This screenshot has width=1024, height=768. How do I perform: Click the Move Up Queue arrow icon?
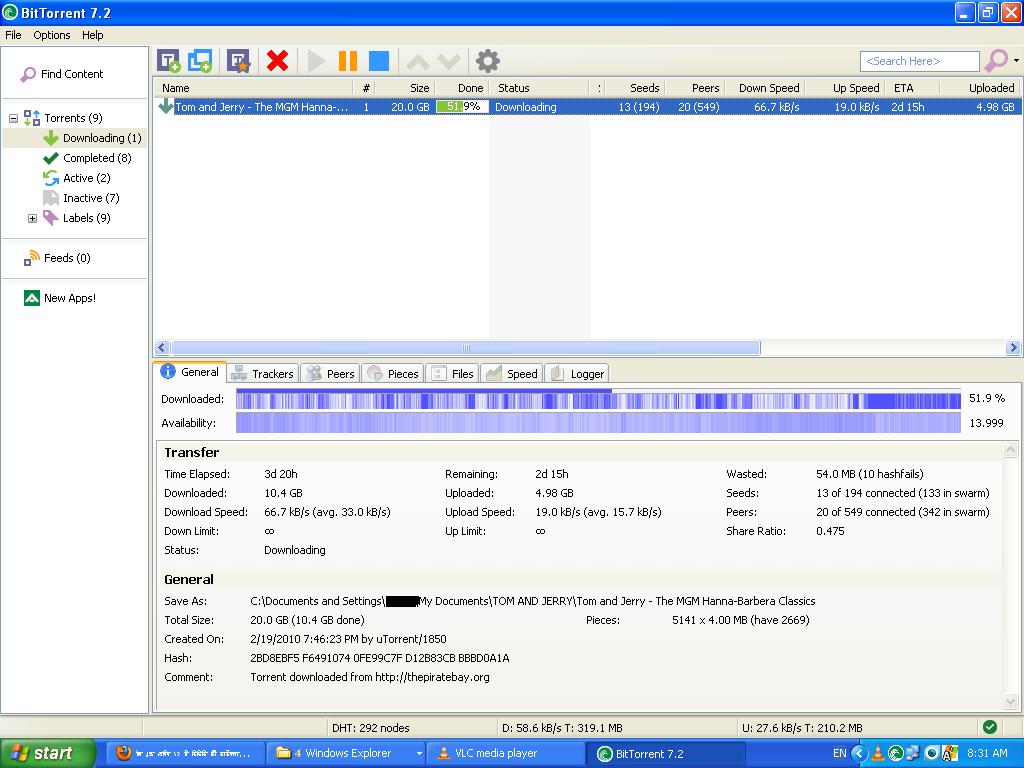point(418,62)
